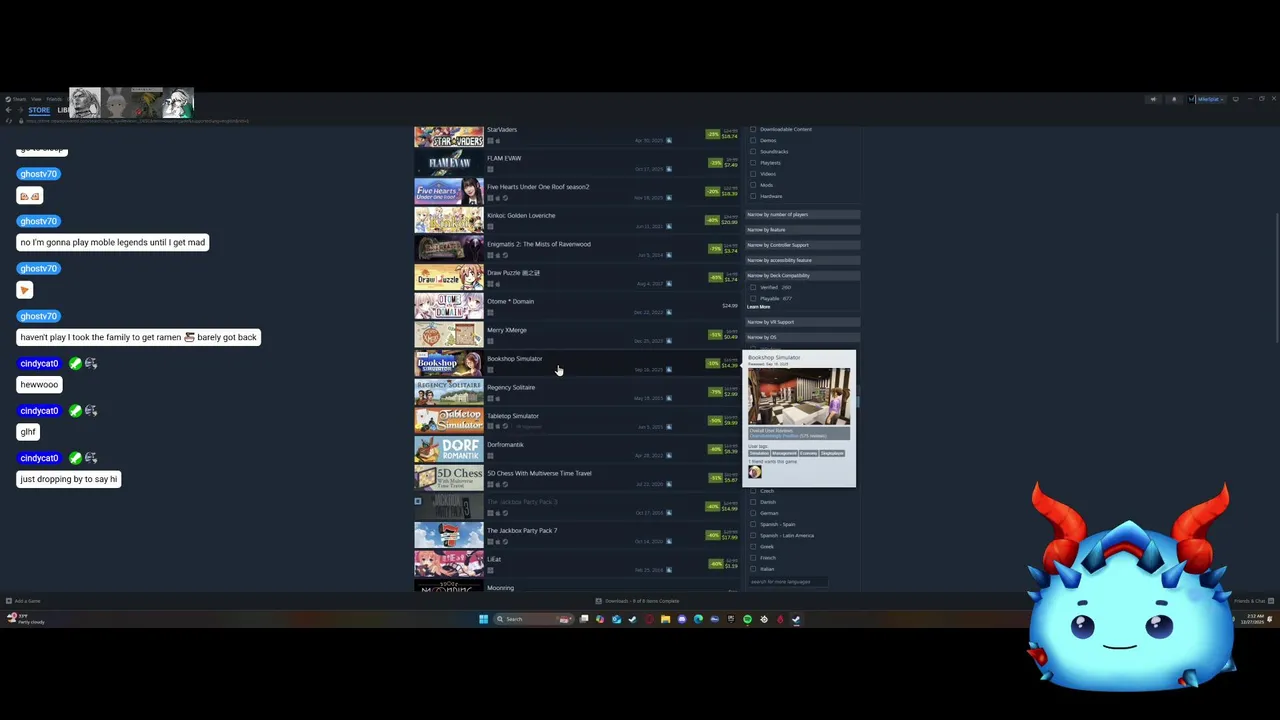Collapse Narrow by OS section

(801, 337)
